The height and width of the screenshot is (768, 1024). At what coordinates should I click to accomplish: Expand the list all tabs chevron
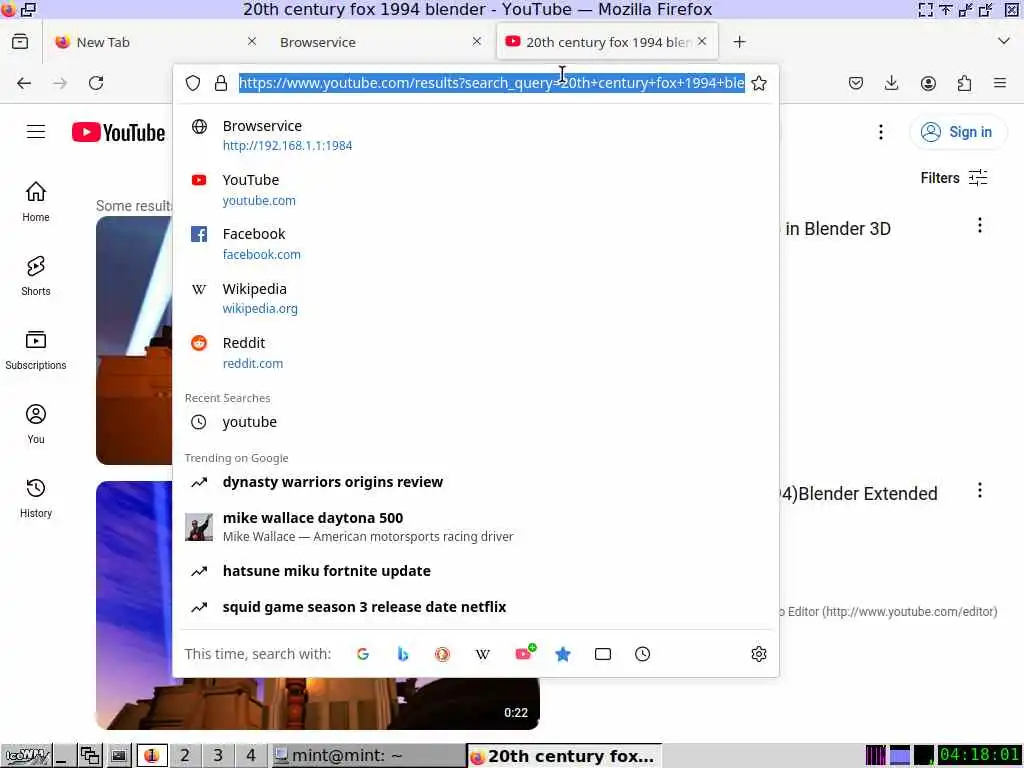coord(1004,41)
